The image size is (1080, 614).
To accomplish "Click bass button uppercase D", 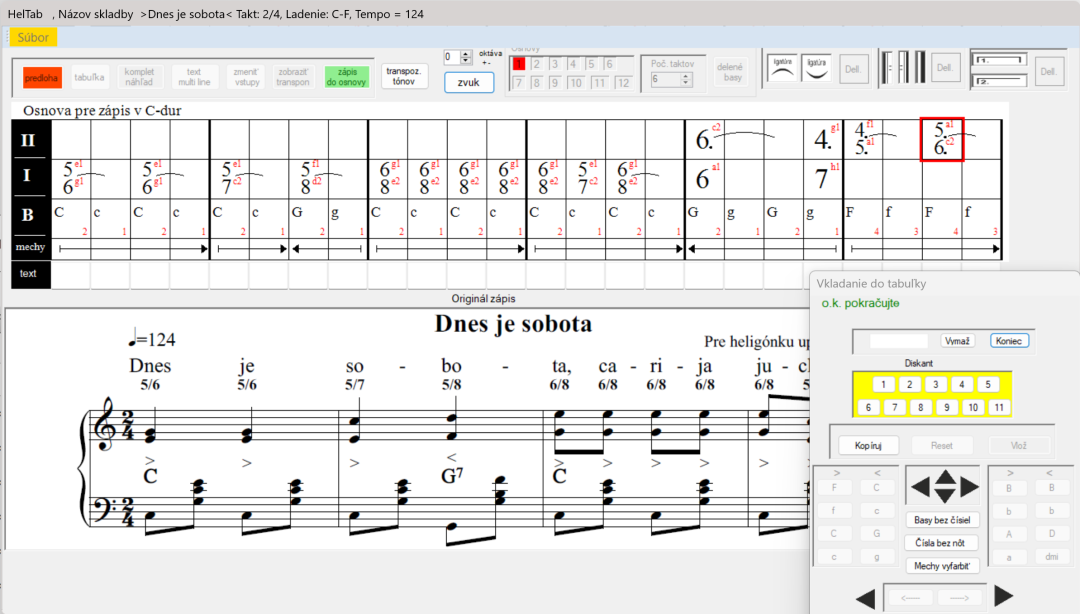I will (1052, 533).
